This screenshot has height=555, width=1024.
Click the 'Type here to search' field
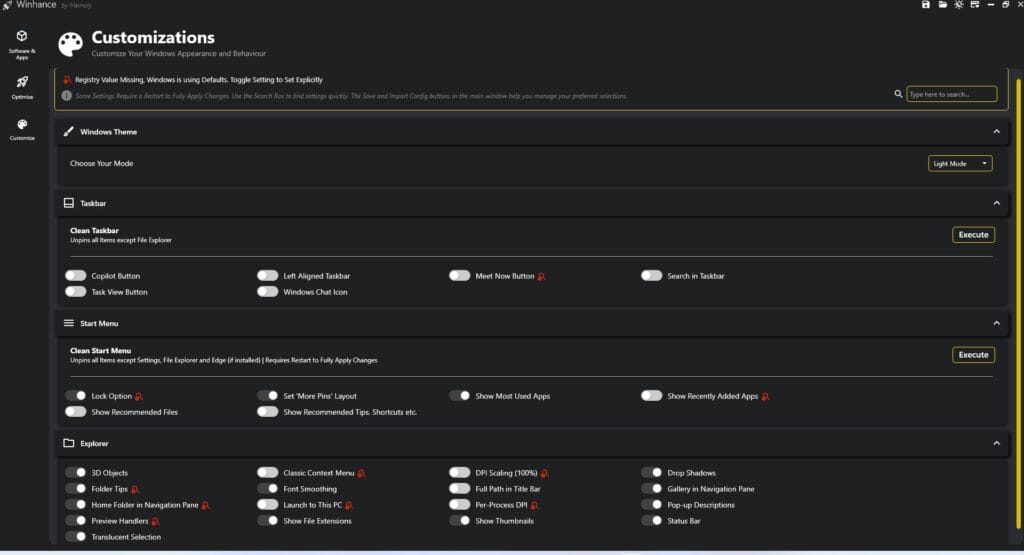(951, 94)
